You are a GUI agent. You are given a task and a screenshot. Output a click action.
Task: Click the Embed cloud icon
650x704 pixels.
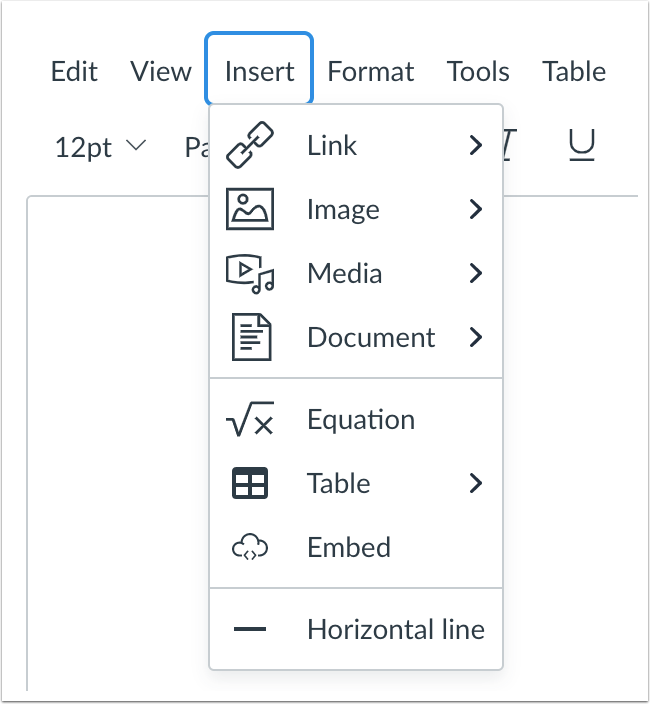250,548
